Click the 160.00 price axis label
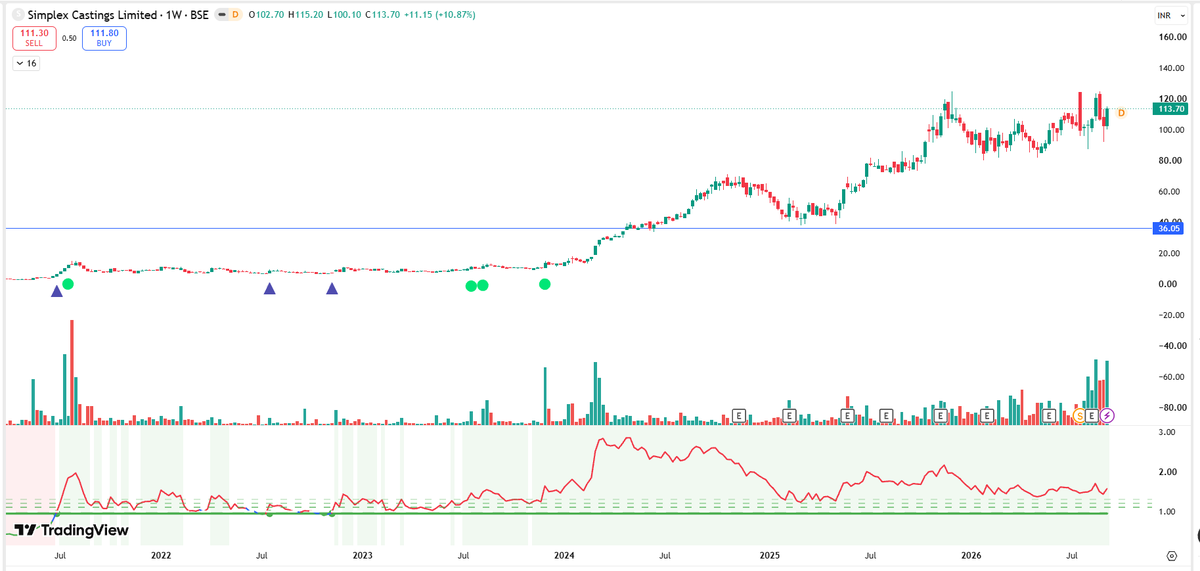Viewport: 1200px width, 571px height. tap(1171, 37)
